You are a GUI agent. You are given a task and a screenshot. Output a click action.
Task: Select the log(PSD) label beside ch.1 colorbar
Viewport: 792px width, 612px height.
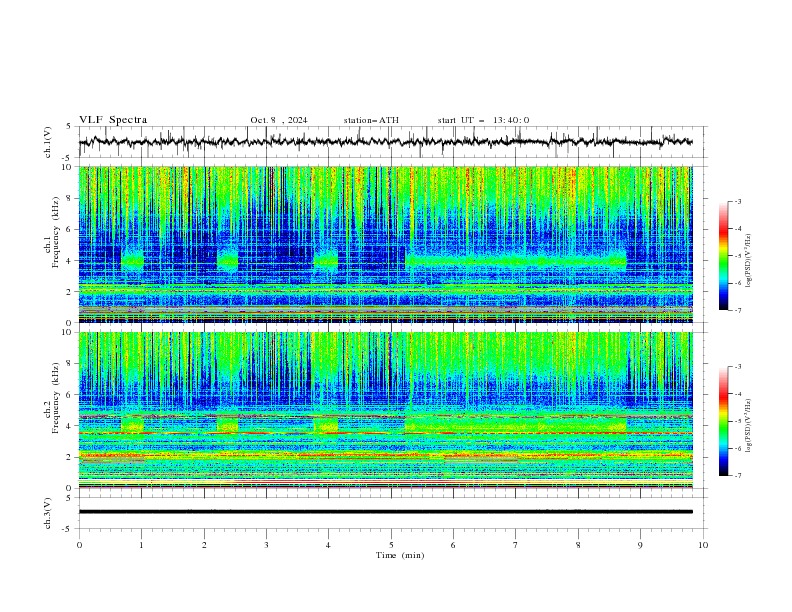coord(749,261)
